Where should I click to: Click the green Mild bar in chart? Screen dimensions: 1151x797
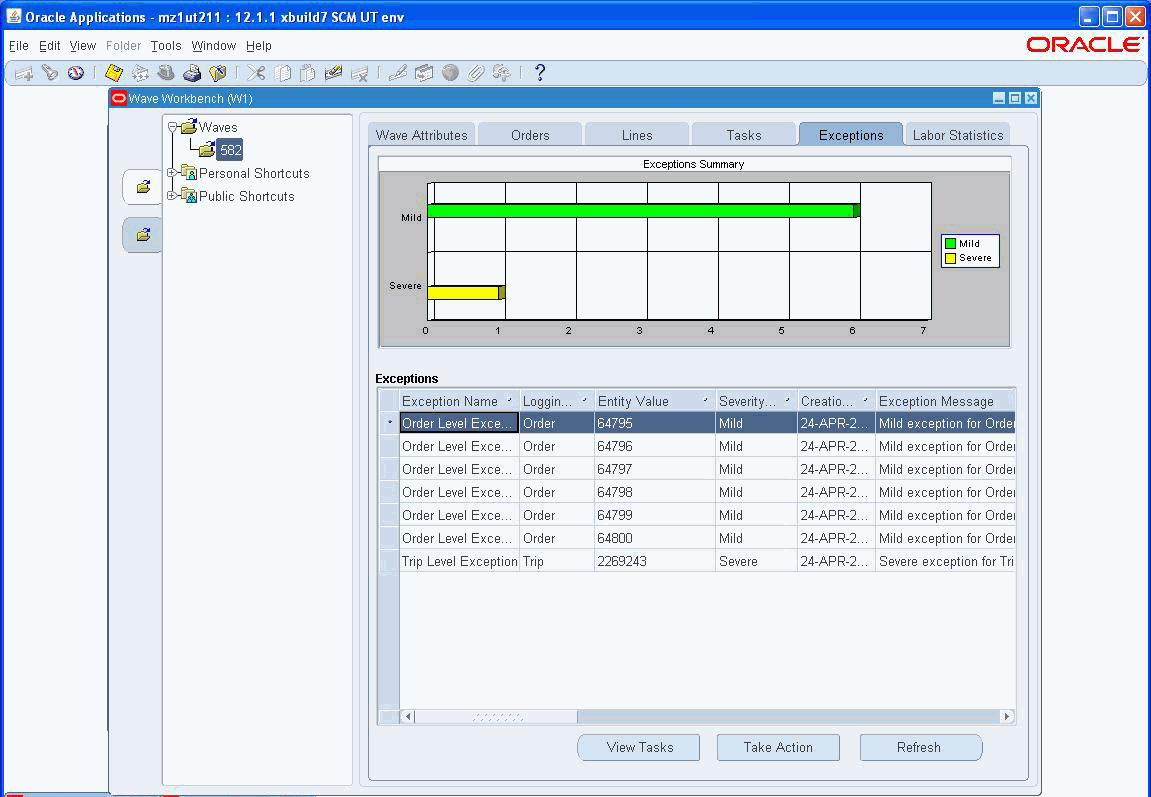[x=644, y=211]
